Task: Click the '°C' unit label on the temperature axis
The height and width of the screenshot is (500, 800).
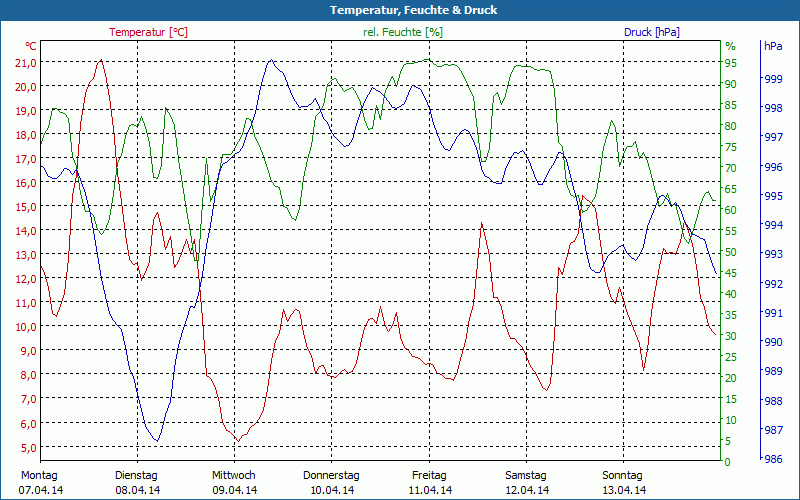Action: coord(31,46)
